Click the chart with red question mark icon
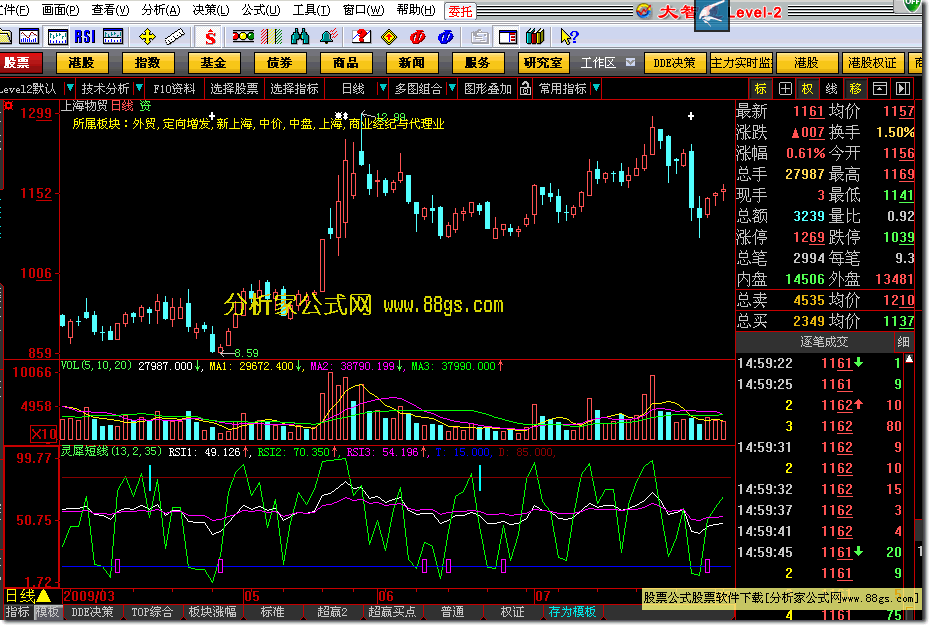Viewport: 932px width, 627px height. tap(361, 37)
